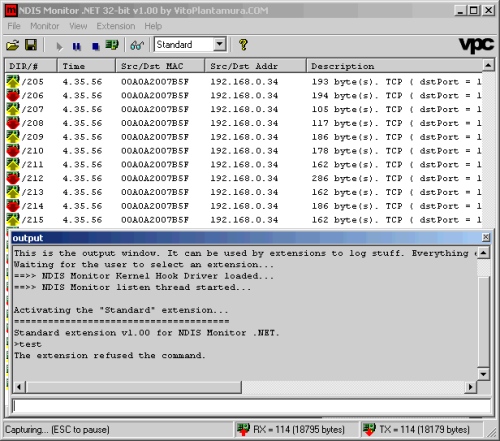Image resolution: width=500 pixels, height=441 pixels.
Task: Click output window scroll down arrow
Action: click(x=483, y=374)
